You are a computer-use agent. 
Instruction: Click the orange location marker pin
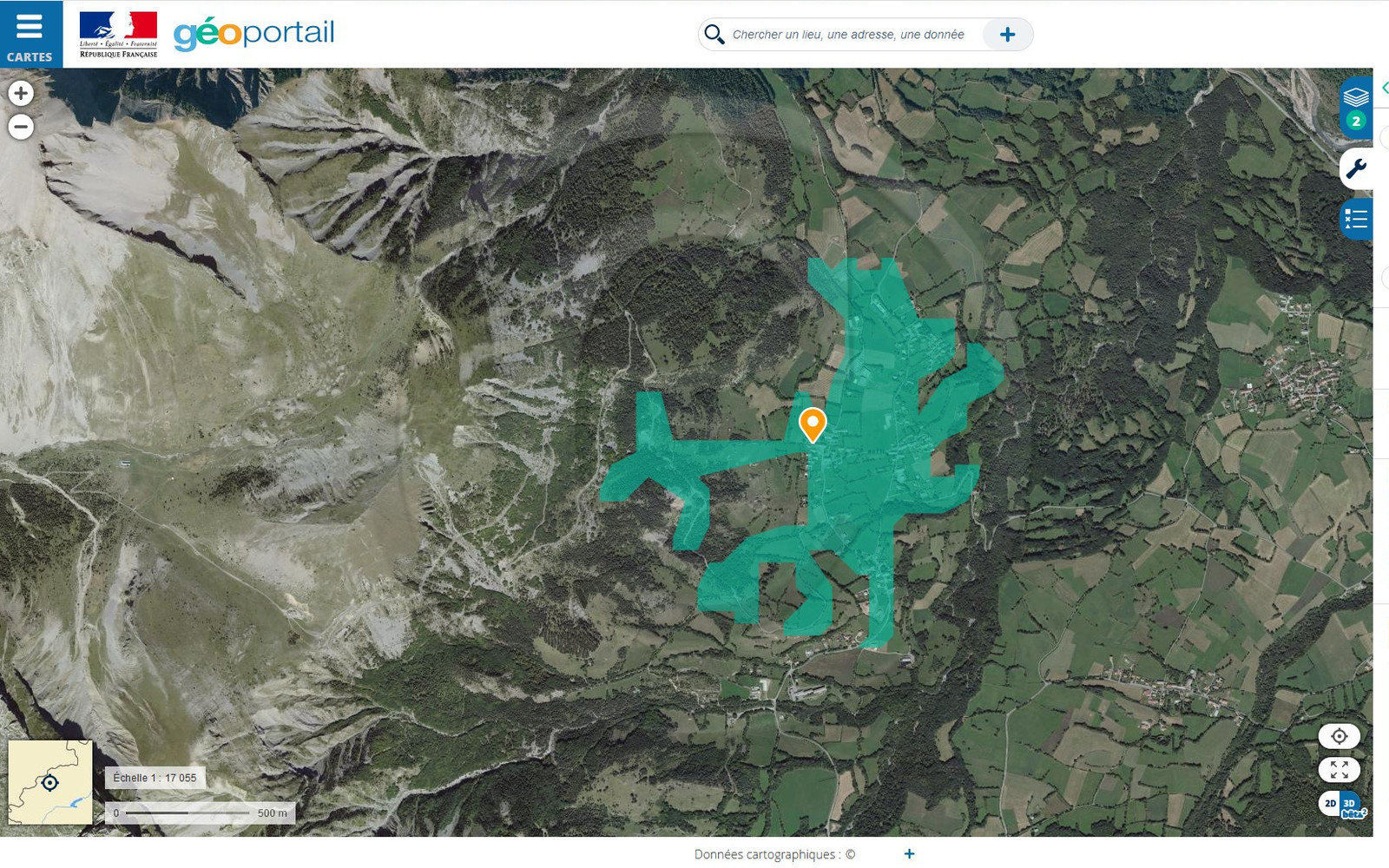[813, 424]
